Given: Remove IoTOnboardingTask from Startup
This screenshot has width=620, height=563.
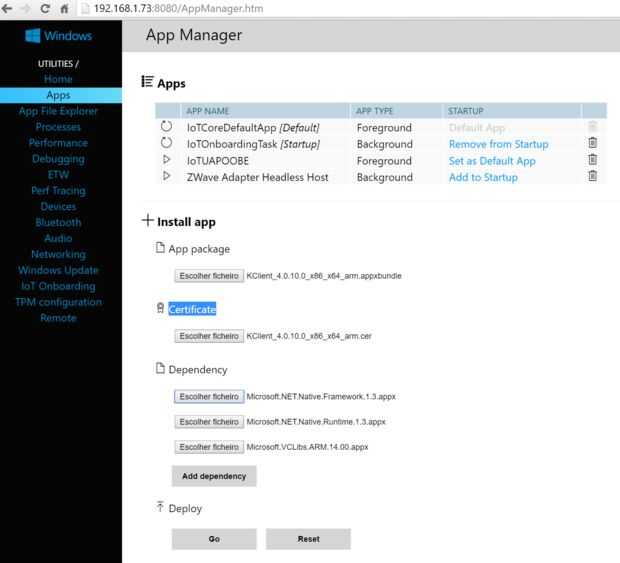Looking at the screenshot, I should tap(498, 144).
